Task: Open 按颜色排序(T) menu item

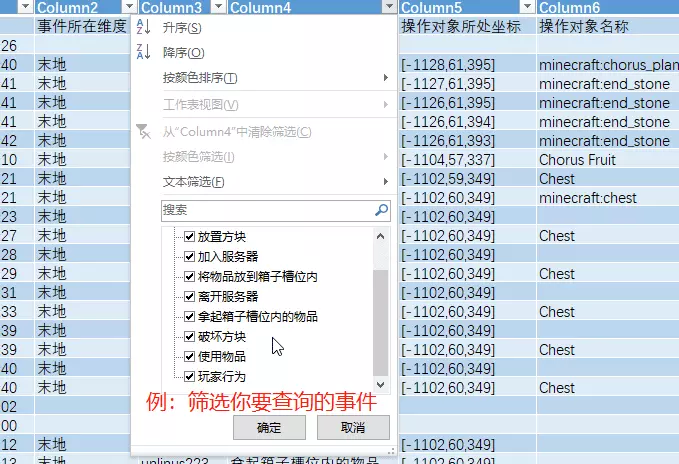Action: click(200, 78)
